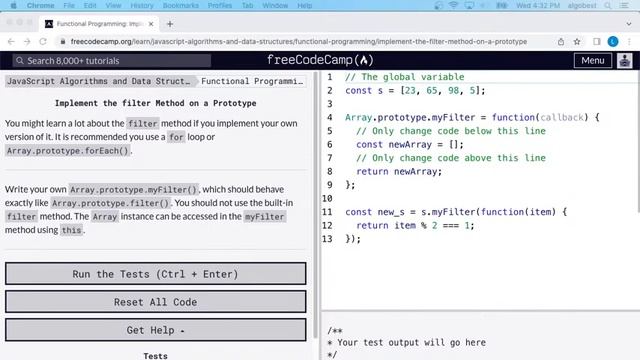
Task: Click the menu bar clock Wed 4:32 PM
Action: (x=538, y=6)
